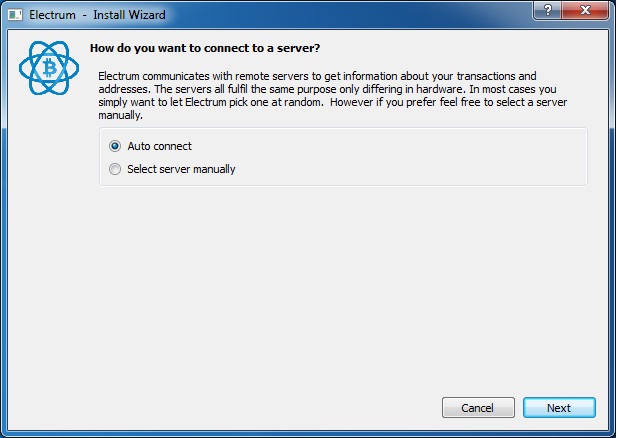Click the Electrum atom logo
Image resolution: width=618 pixels, height=438 pixels.
point(48,69)
